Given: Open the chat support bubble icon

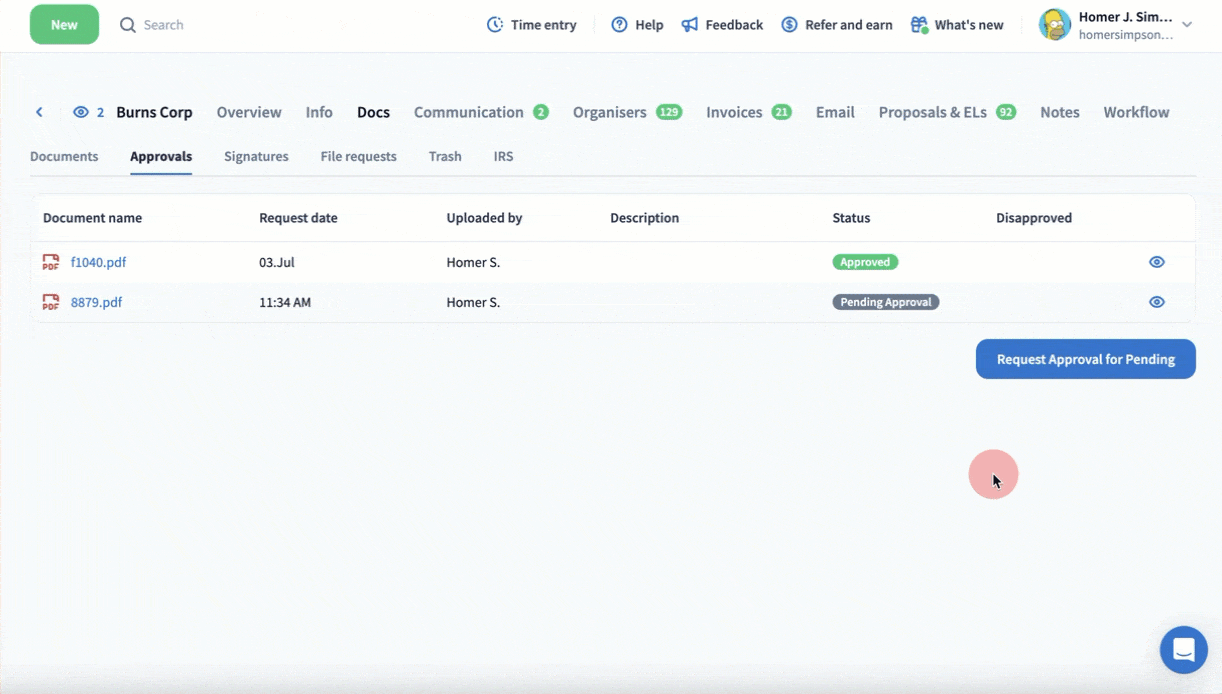Looking at the screenshot, I should tap(1183, 650).
